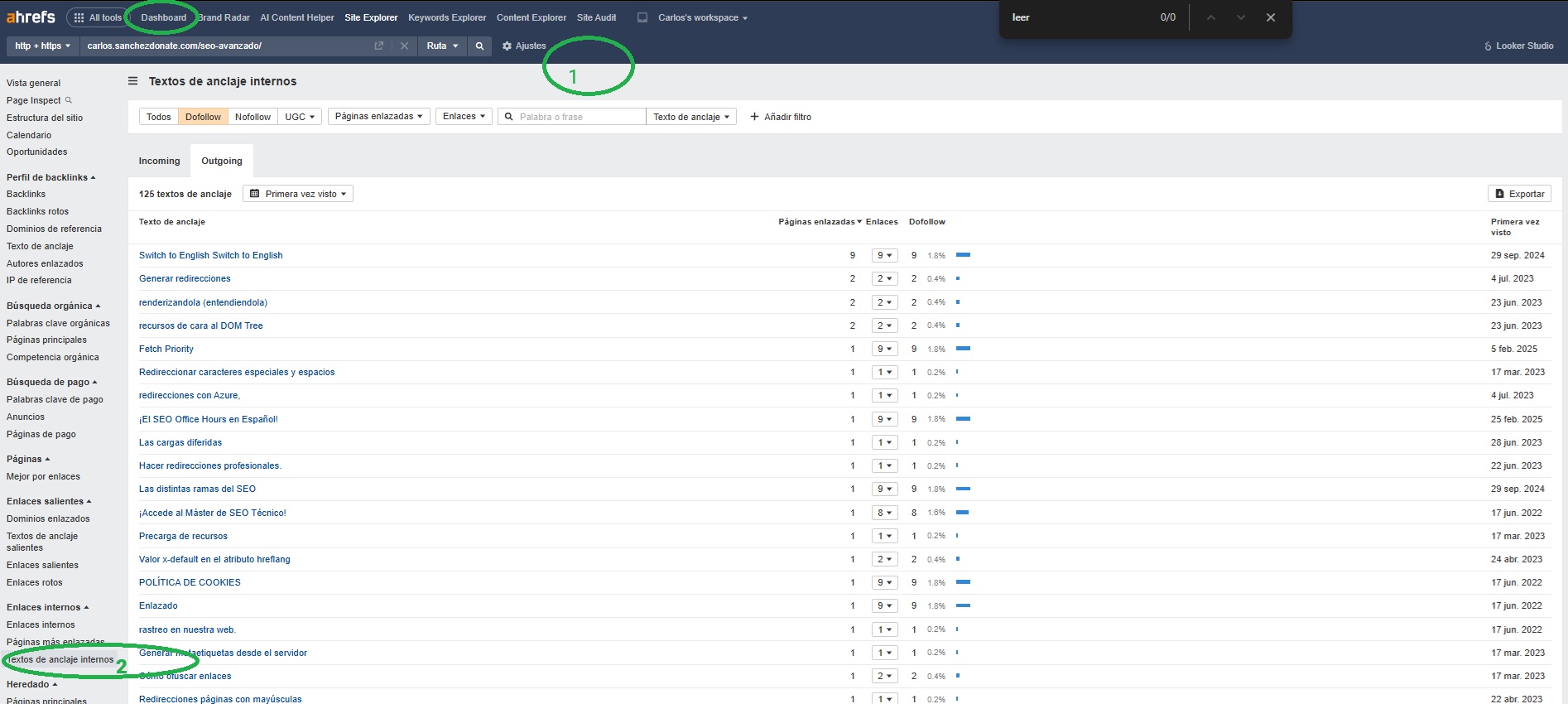Open URL in new tab icon
This screenshot has height=704, width=1568.
click(x=379, y=46)
